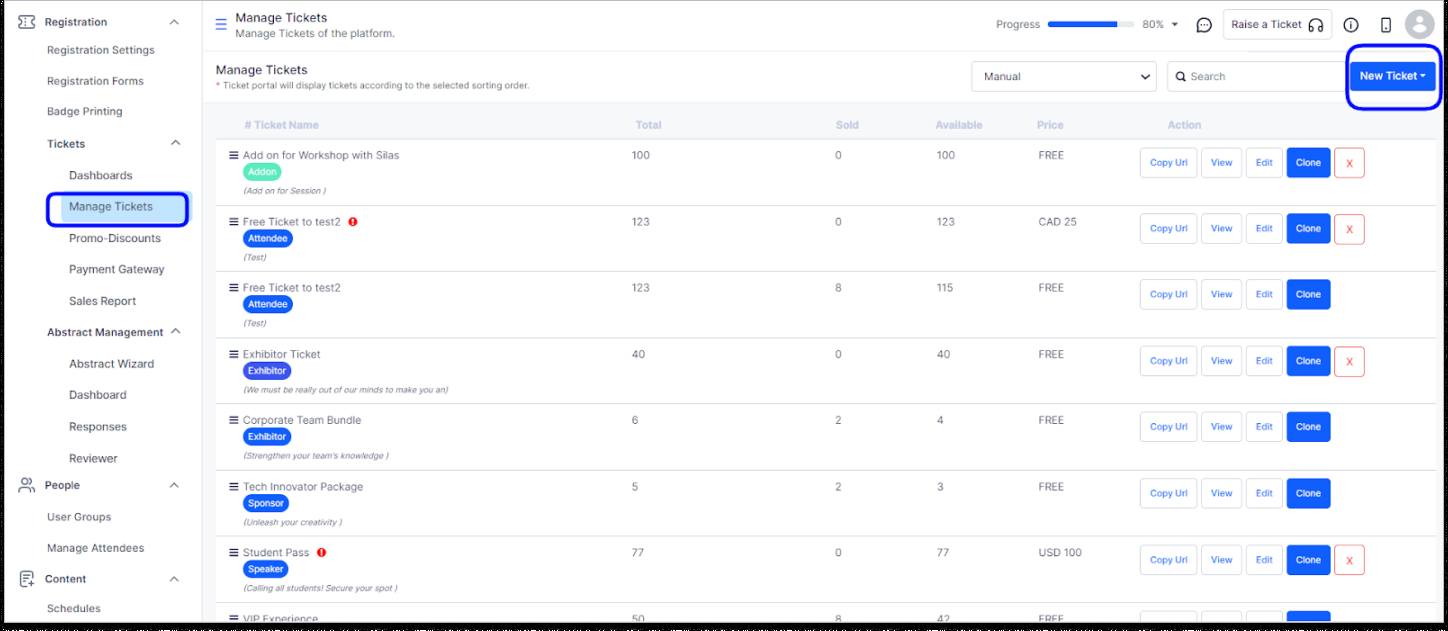
Task: Open Promo-Discounts page
Action: (x=115, y=238)
